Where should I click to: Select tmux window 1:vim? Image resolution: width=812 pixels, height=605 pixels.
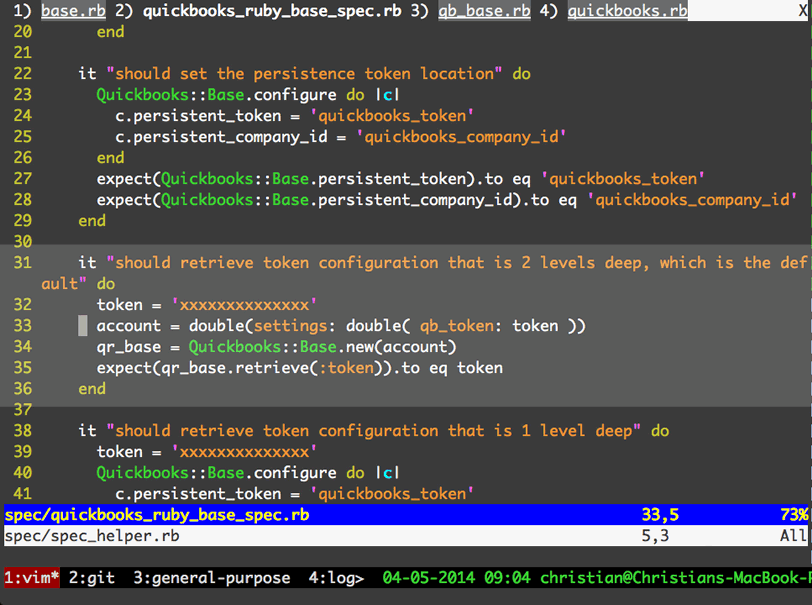(x=32, y=578)
